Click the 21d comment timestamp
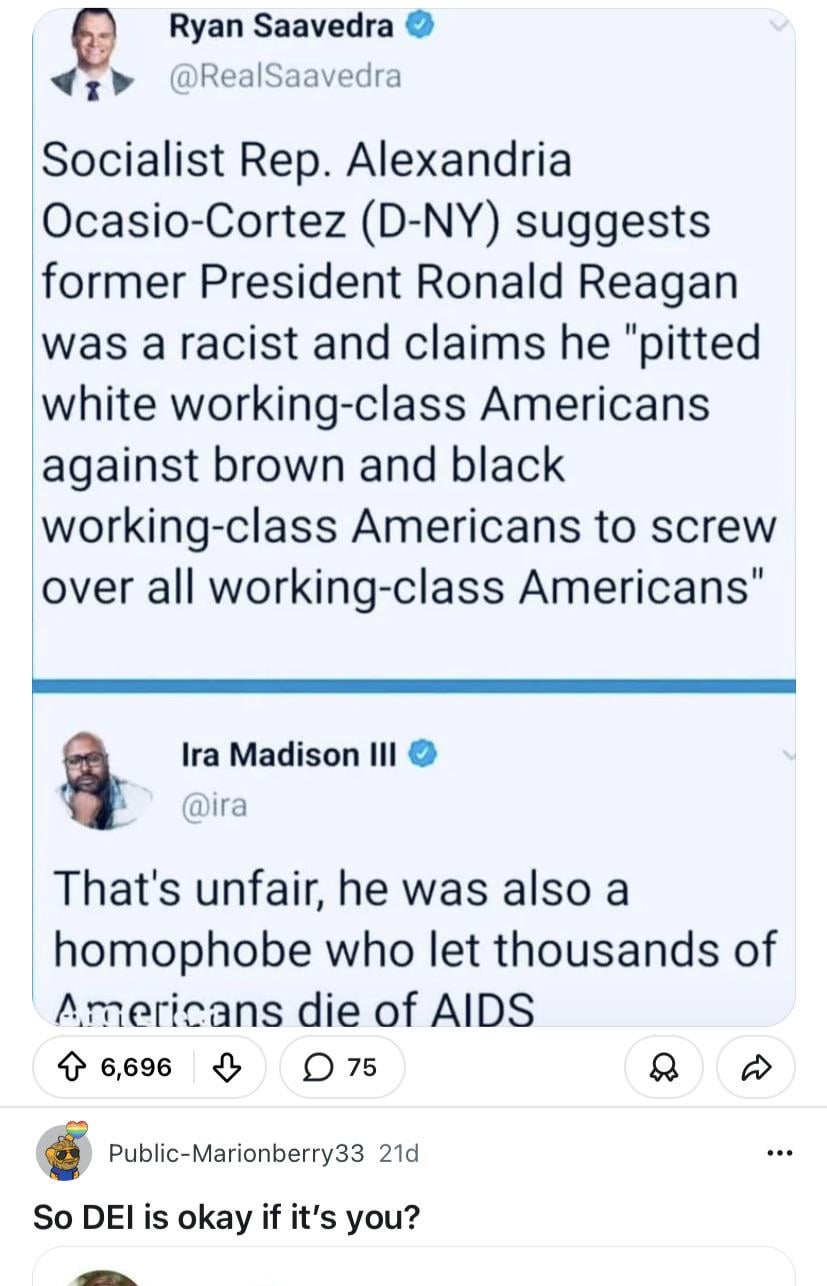This screenshot has height=1286, width=827. [399, 1154]
